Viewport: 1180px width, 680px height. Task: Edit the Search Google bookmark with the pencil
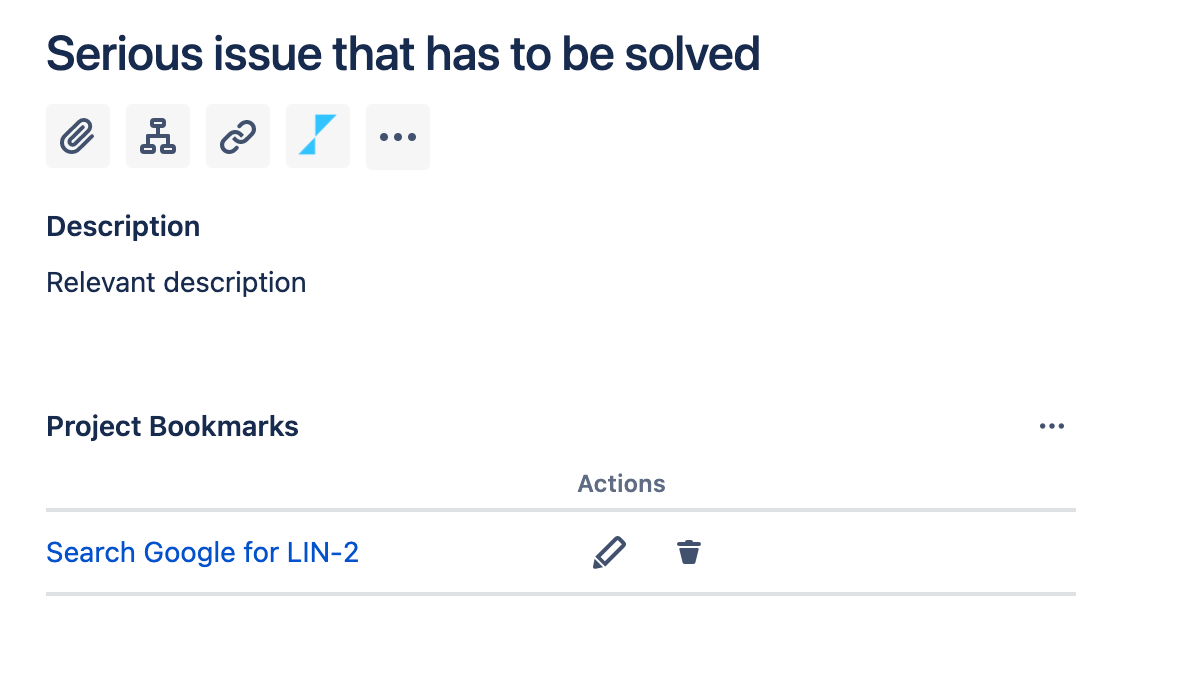(x=609, y=553)
